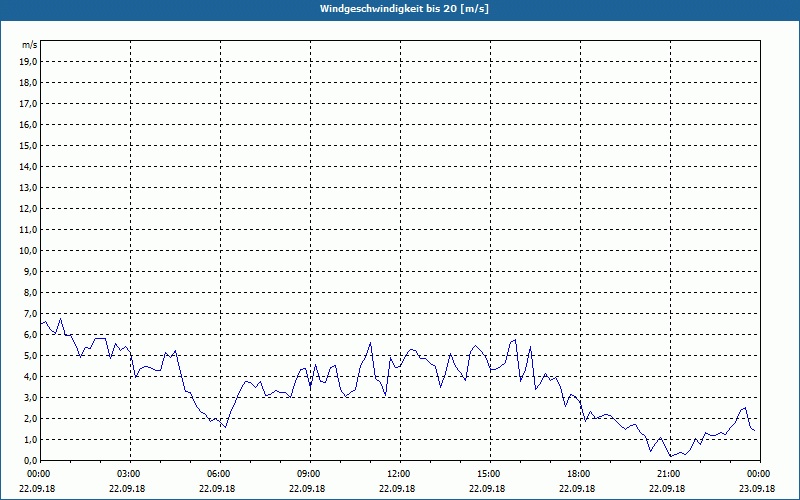The width and height of the screenshot is (800, 500).
Task: Click the "m/s" unit label on y-axis
Action: pyautogui.click(x=29, y=45)
